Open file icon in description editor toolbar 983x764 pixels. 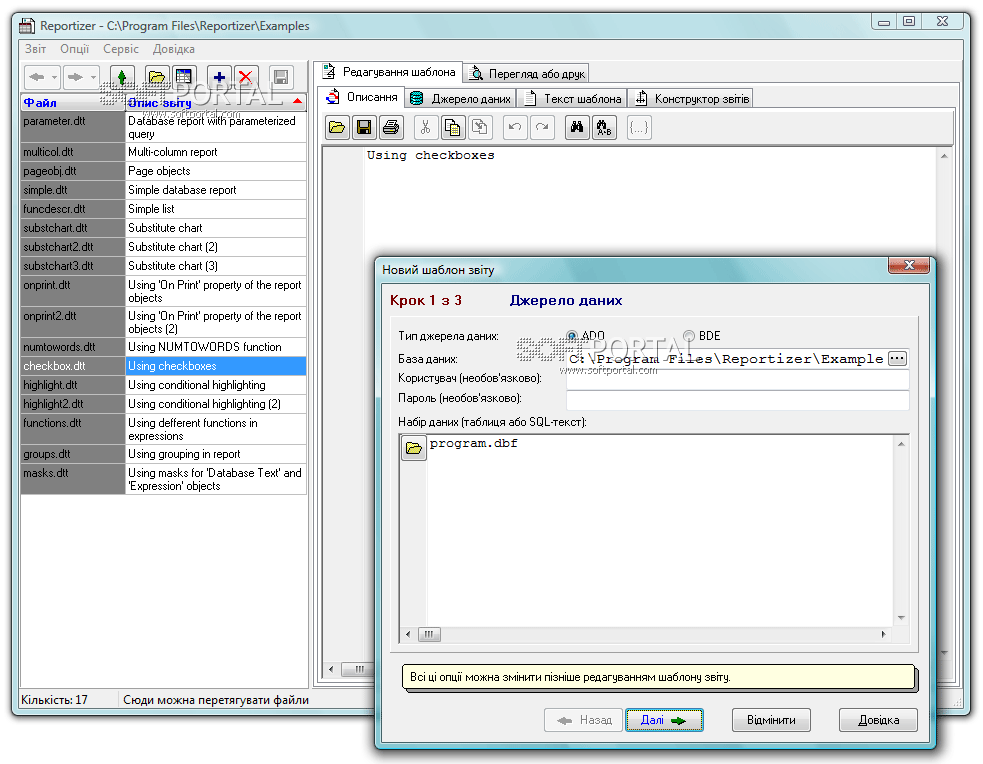coord(337,128)
